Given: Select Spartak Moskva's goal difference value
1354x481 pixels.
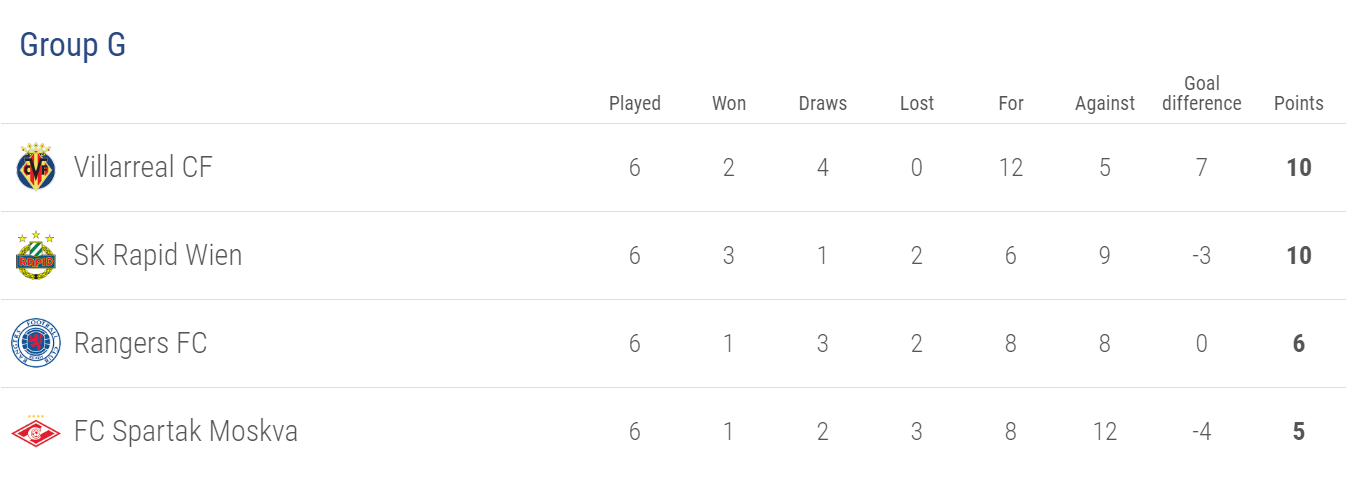Looking at the screenshot, I should [1202, 431].
